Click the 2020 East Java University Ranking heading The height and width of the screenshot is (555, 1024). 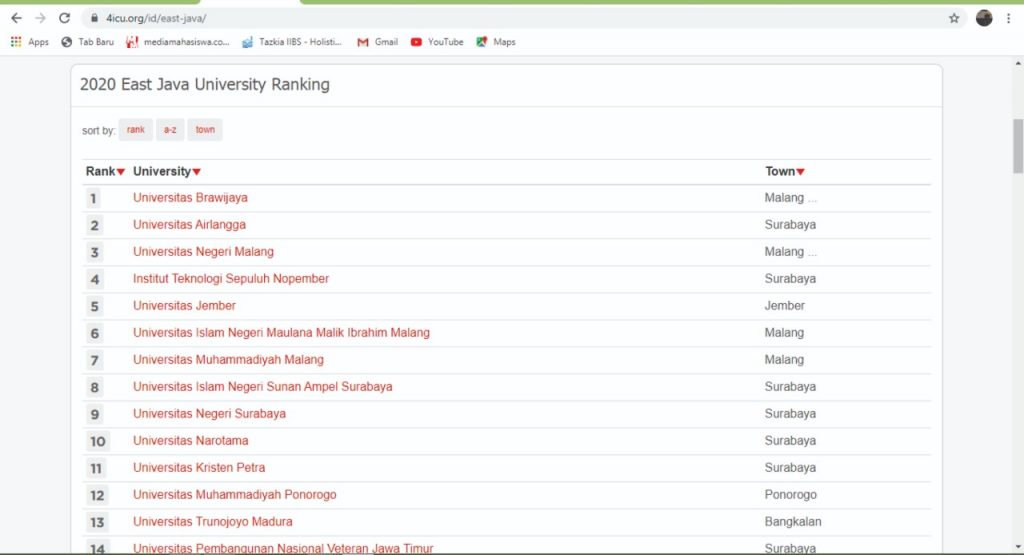click(204, 84)
